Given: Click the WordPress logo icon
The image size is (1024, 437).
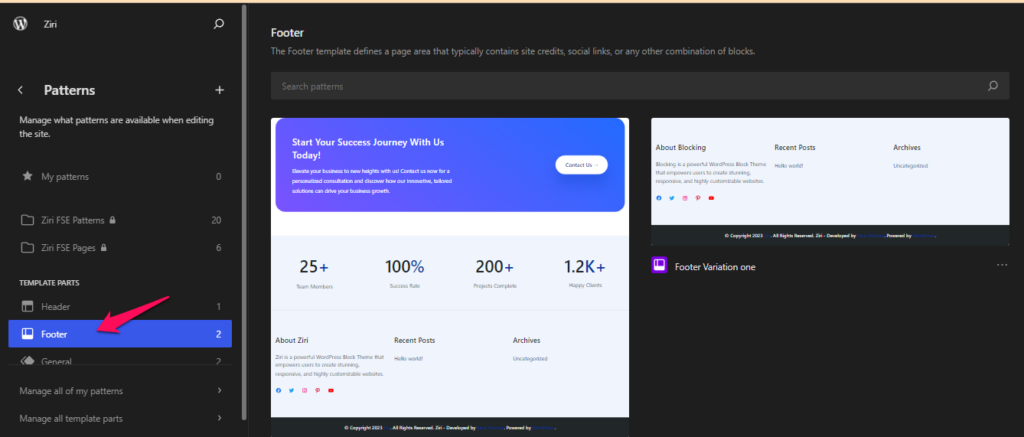Looking at the screenshot, I should coord(20,24).
